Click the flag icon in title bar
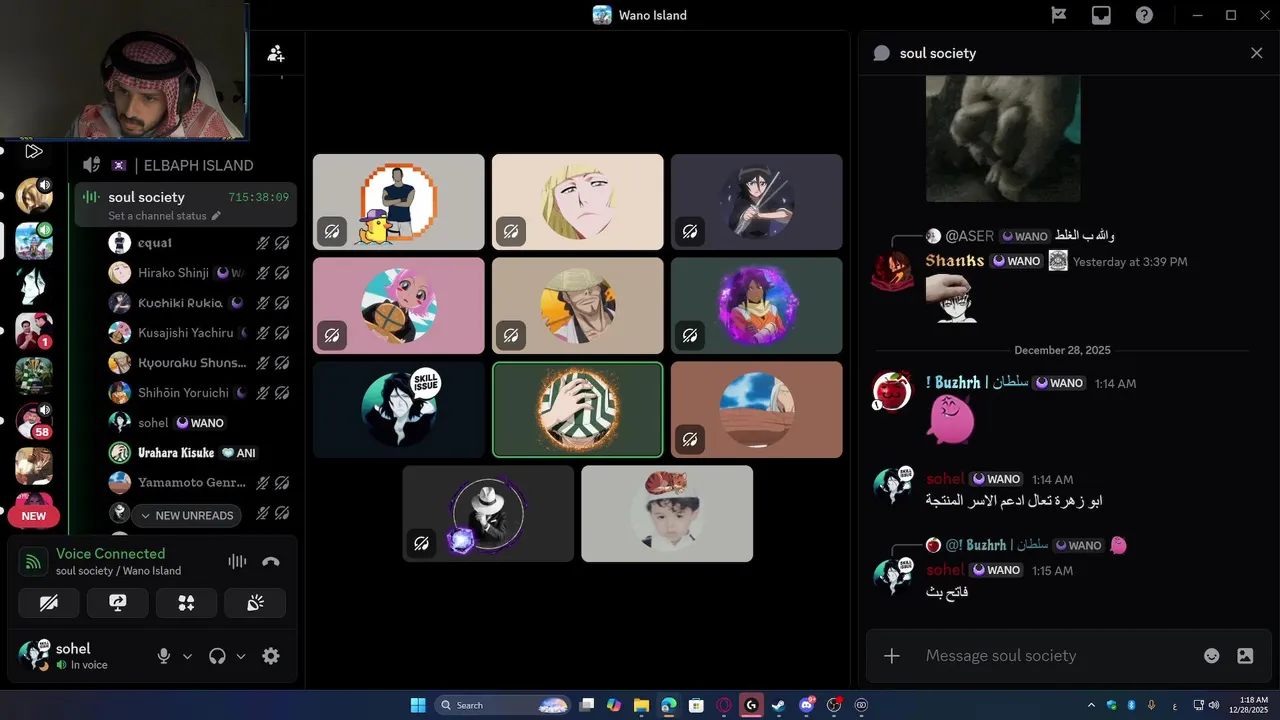This screenshot has width=1280, height=720. coord(1059,15)
